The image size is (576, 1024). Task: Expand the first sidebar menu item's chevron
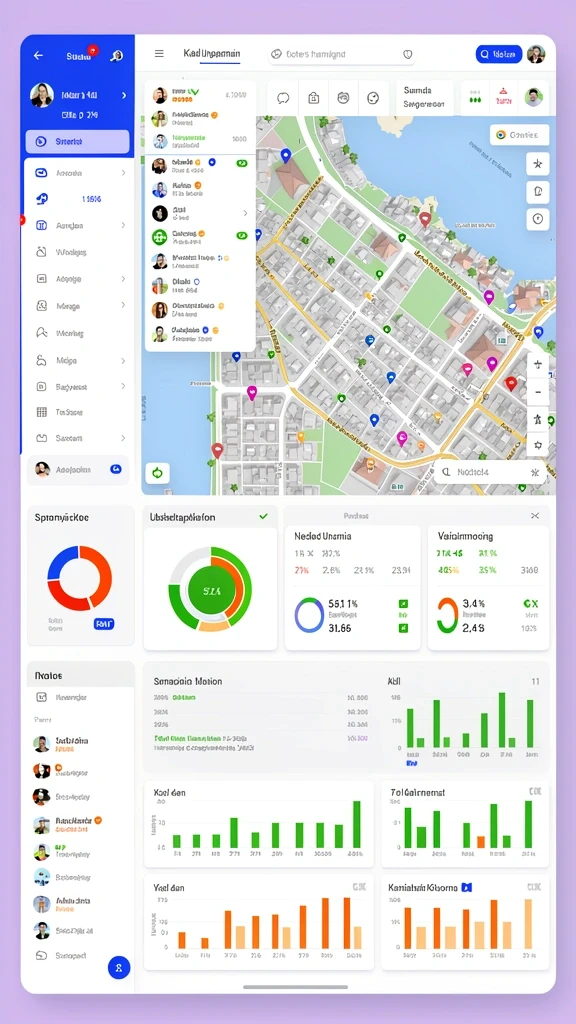point(123,173)
